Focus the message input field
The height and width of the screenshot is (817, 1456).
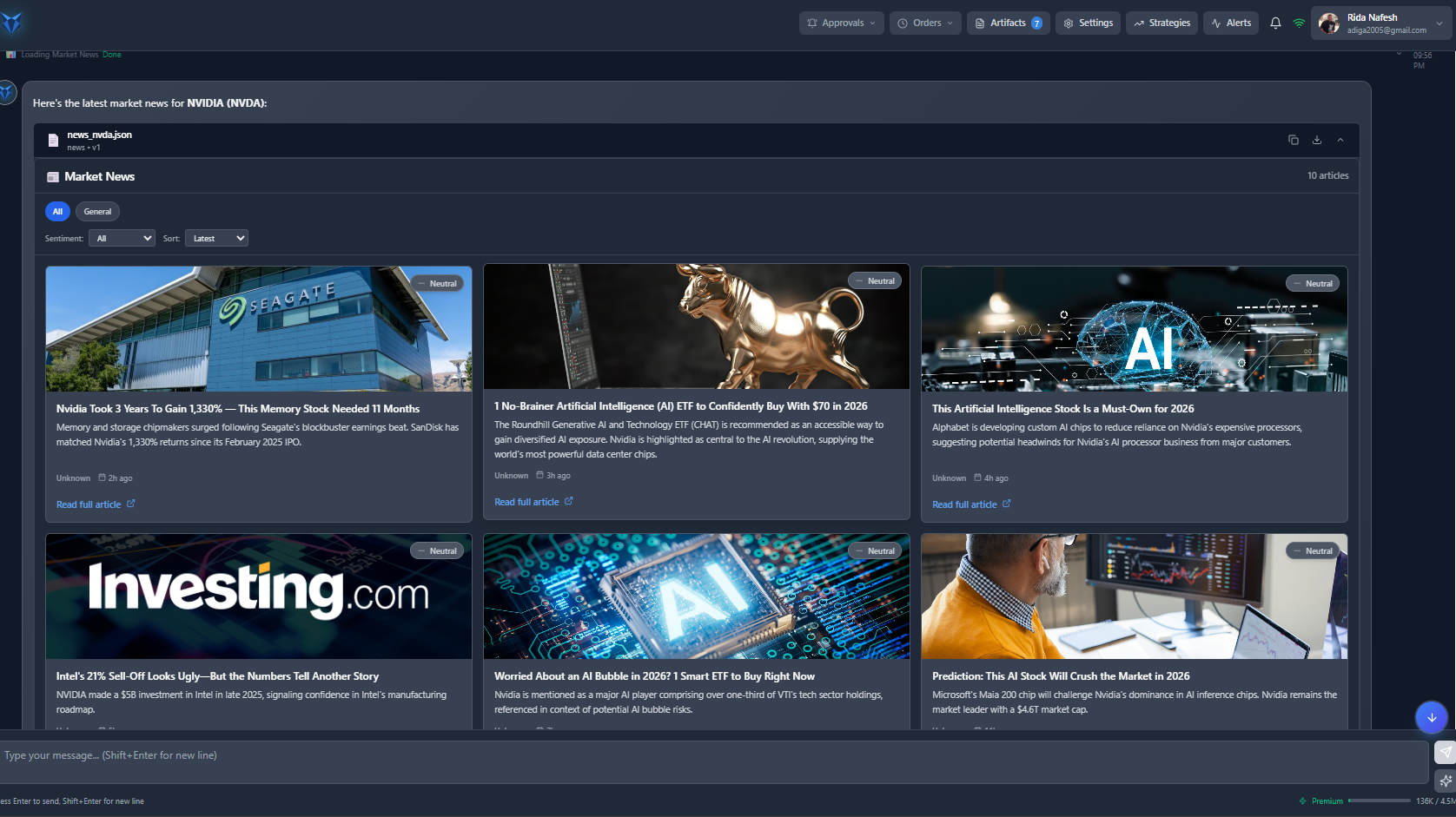712,761
